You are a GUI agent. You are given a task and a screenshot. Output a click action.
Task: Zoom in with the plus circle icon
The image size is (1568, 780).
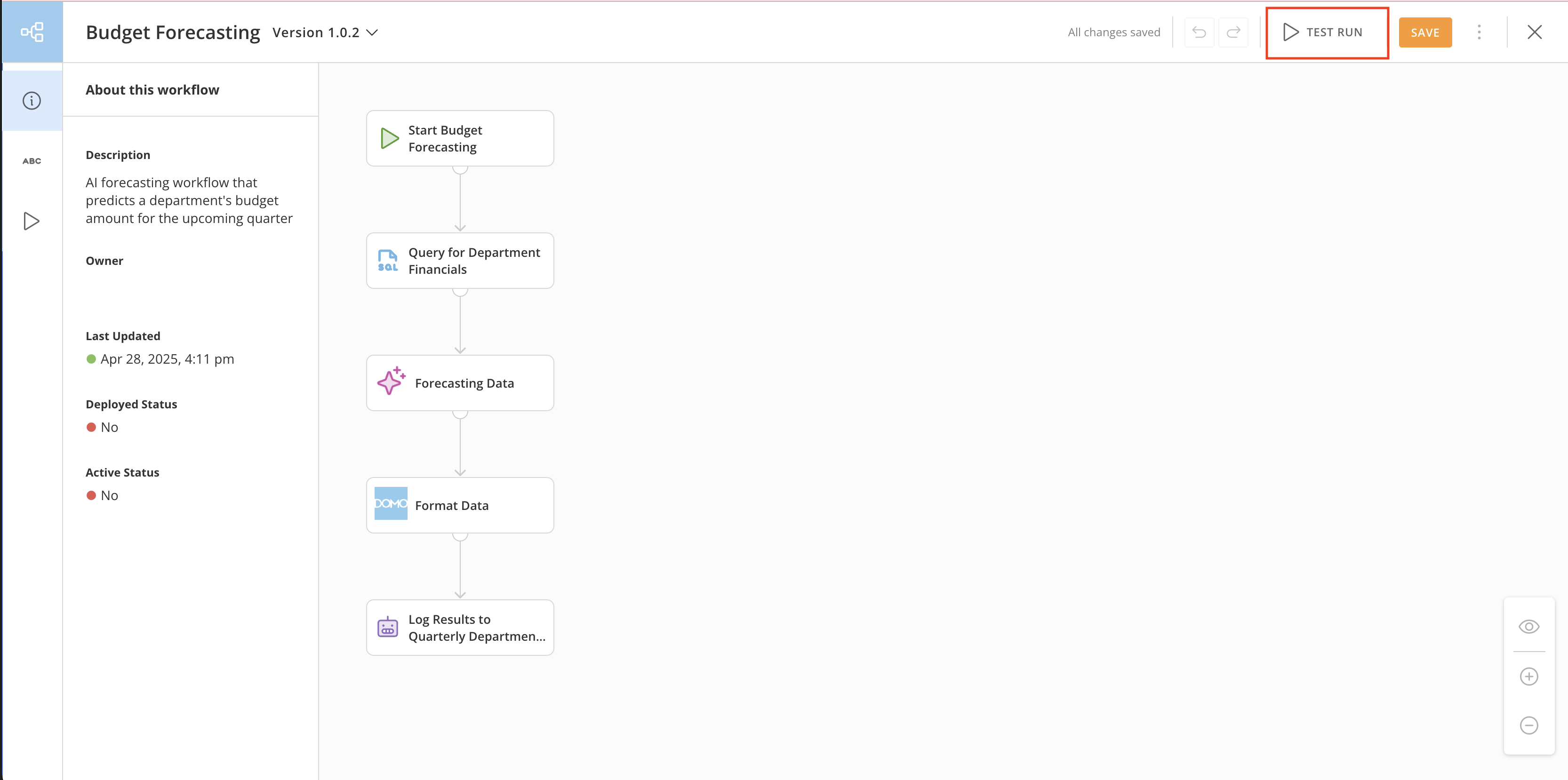click(1528, 677)
